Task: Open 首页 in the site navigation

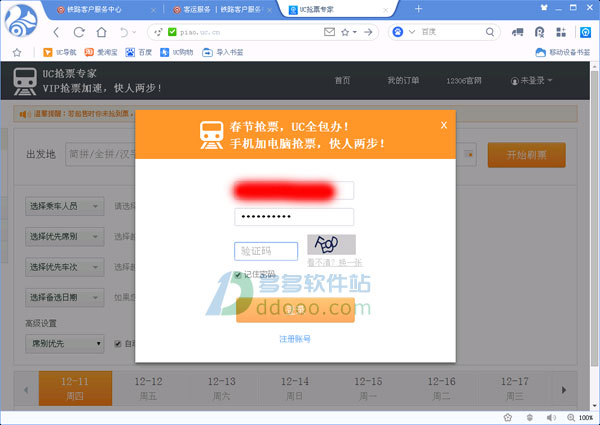Action: (x=342, y=80)
